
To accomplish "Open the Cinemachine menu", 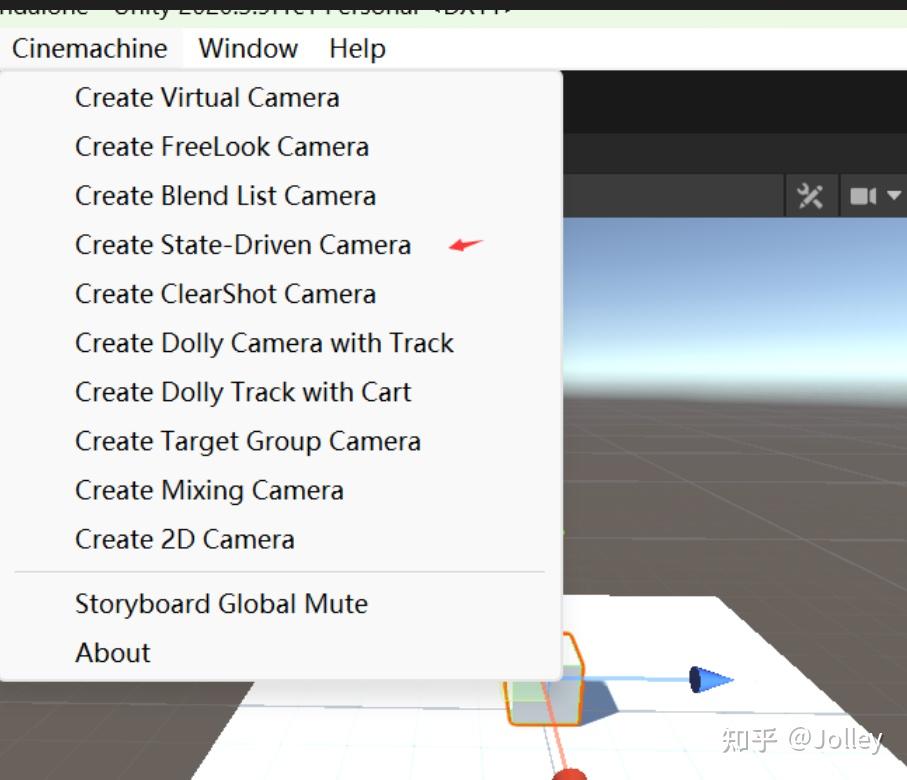I will tap(88, 48).
